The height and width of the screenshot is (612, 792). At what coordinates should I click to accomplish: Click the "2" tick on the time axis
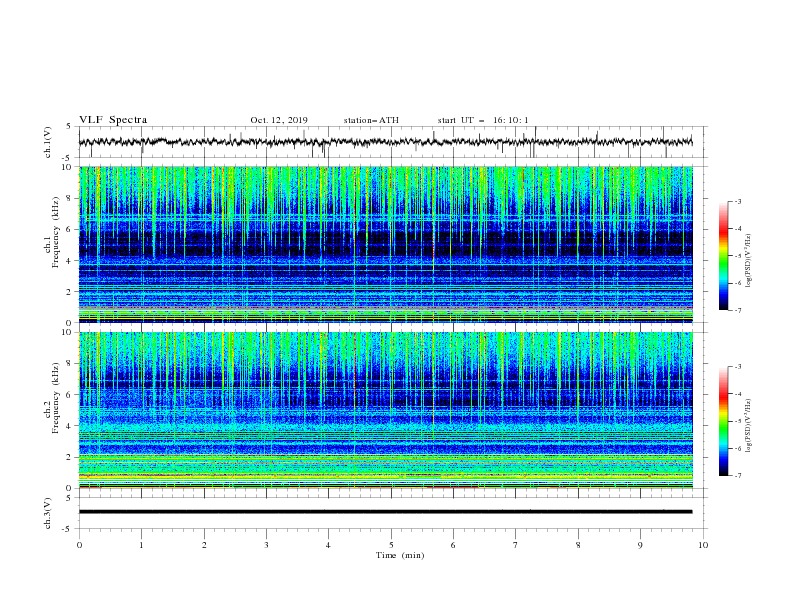pyautogui.click(x=204, y=545)
